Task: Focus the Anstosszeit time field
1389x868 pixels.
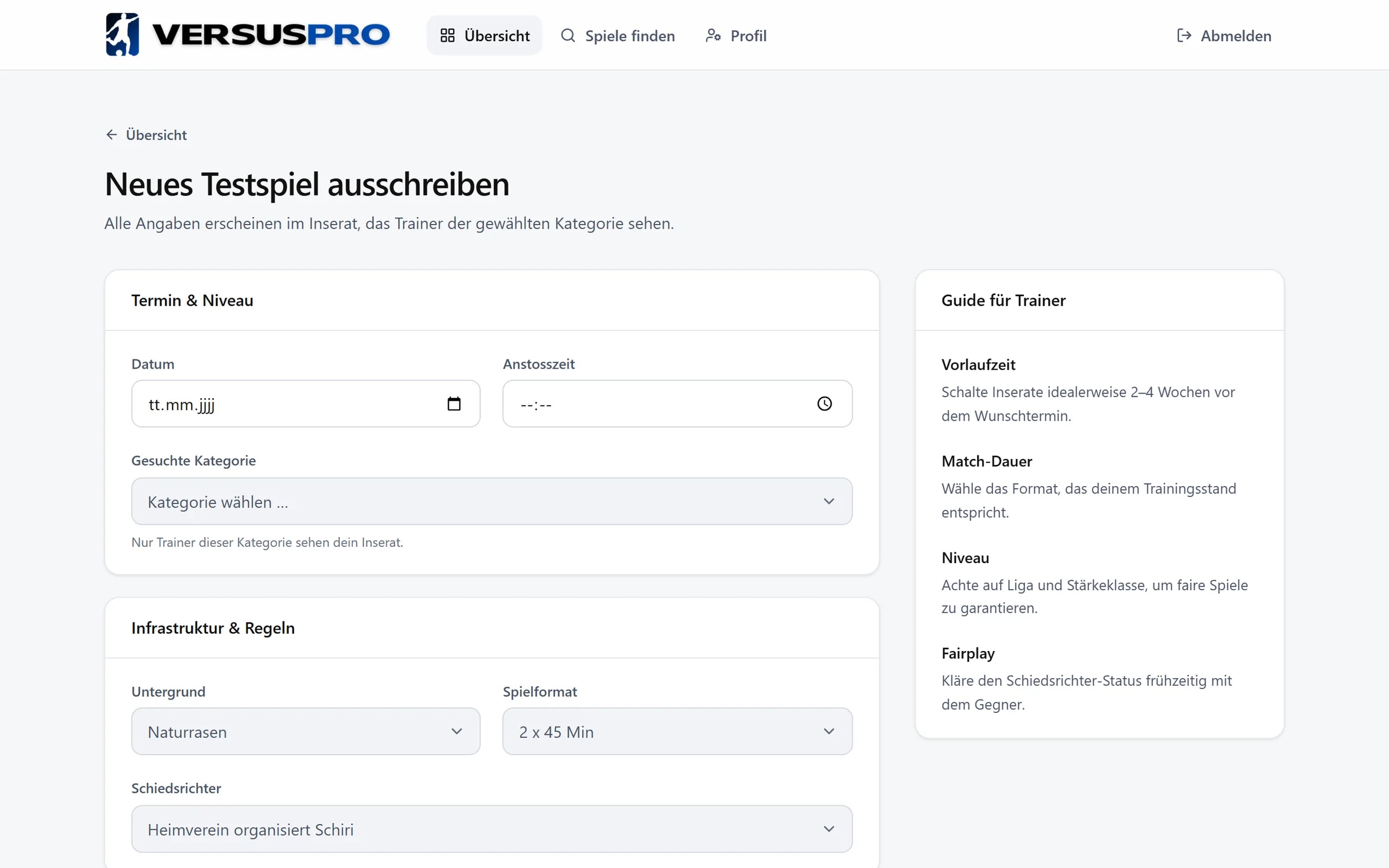Action: 677,404
